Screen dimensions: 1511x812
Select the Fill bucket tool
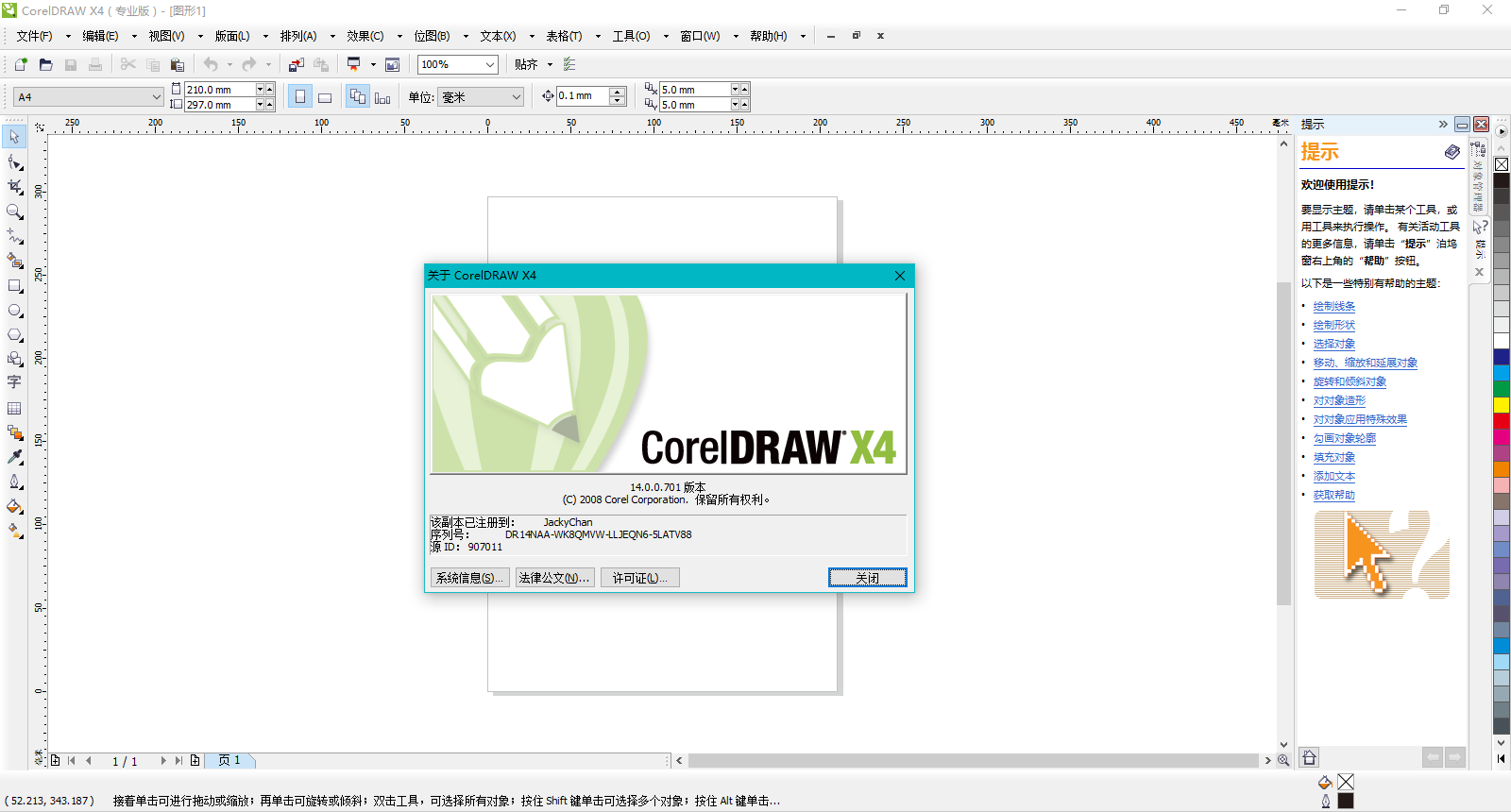coord(14,506)
